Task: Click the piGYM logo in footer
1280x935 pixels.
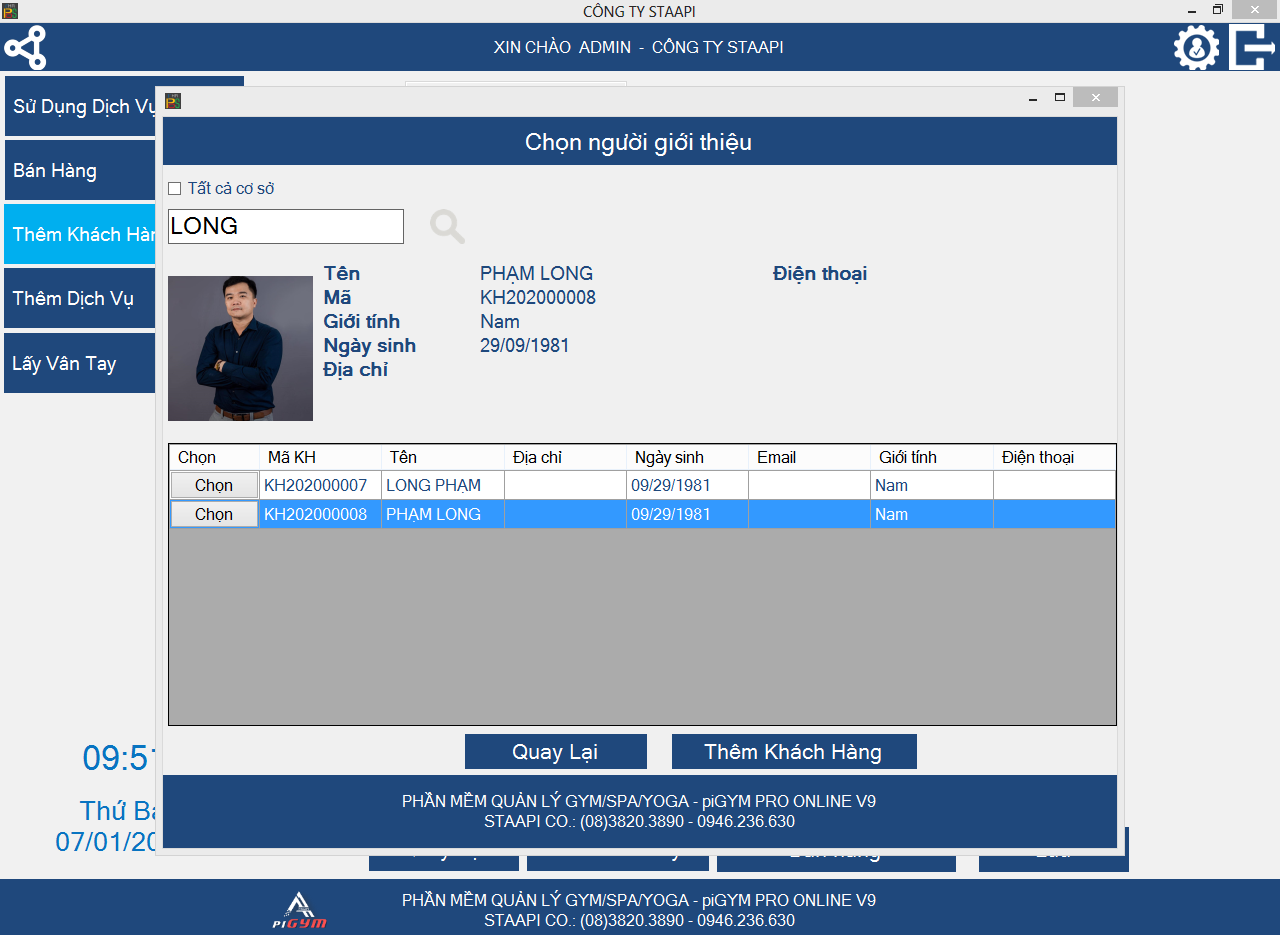Action: (300, 910)
